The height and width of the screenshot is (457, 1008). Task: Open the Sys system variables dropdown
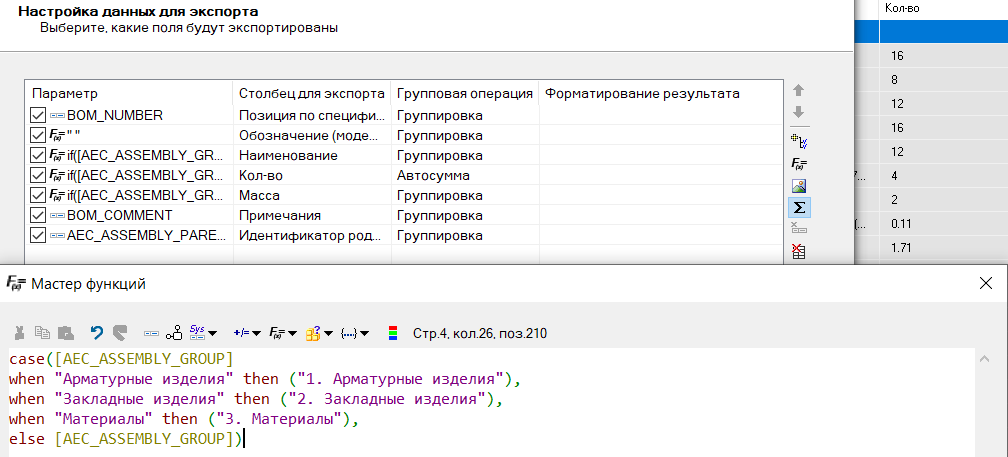(203, 332)
